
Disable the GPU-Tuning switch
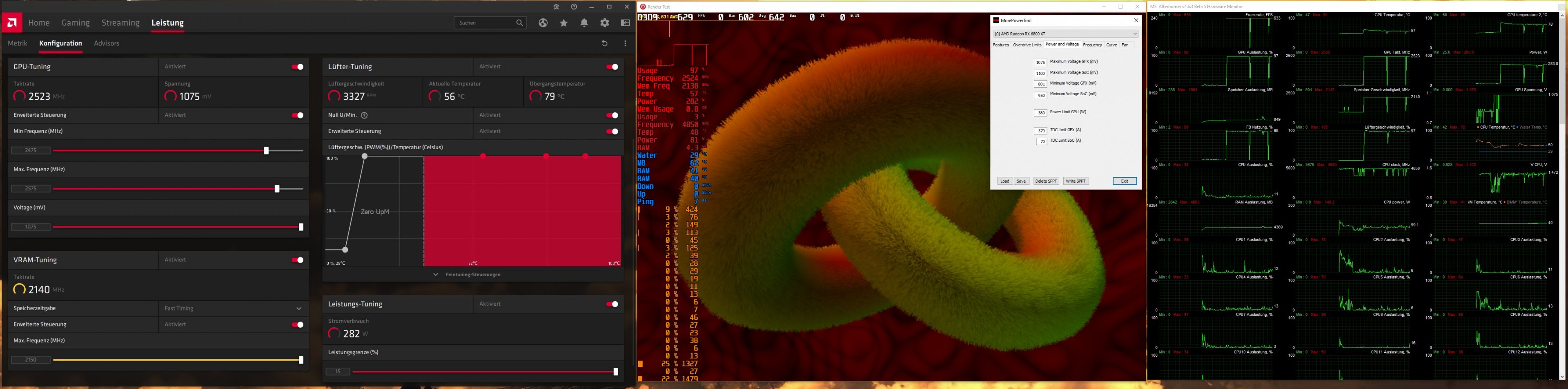coord(298,67)
